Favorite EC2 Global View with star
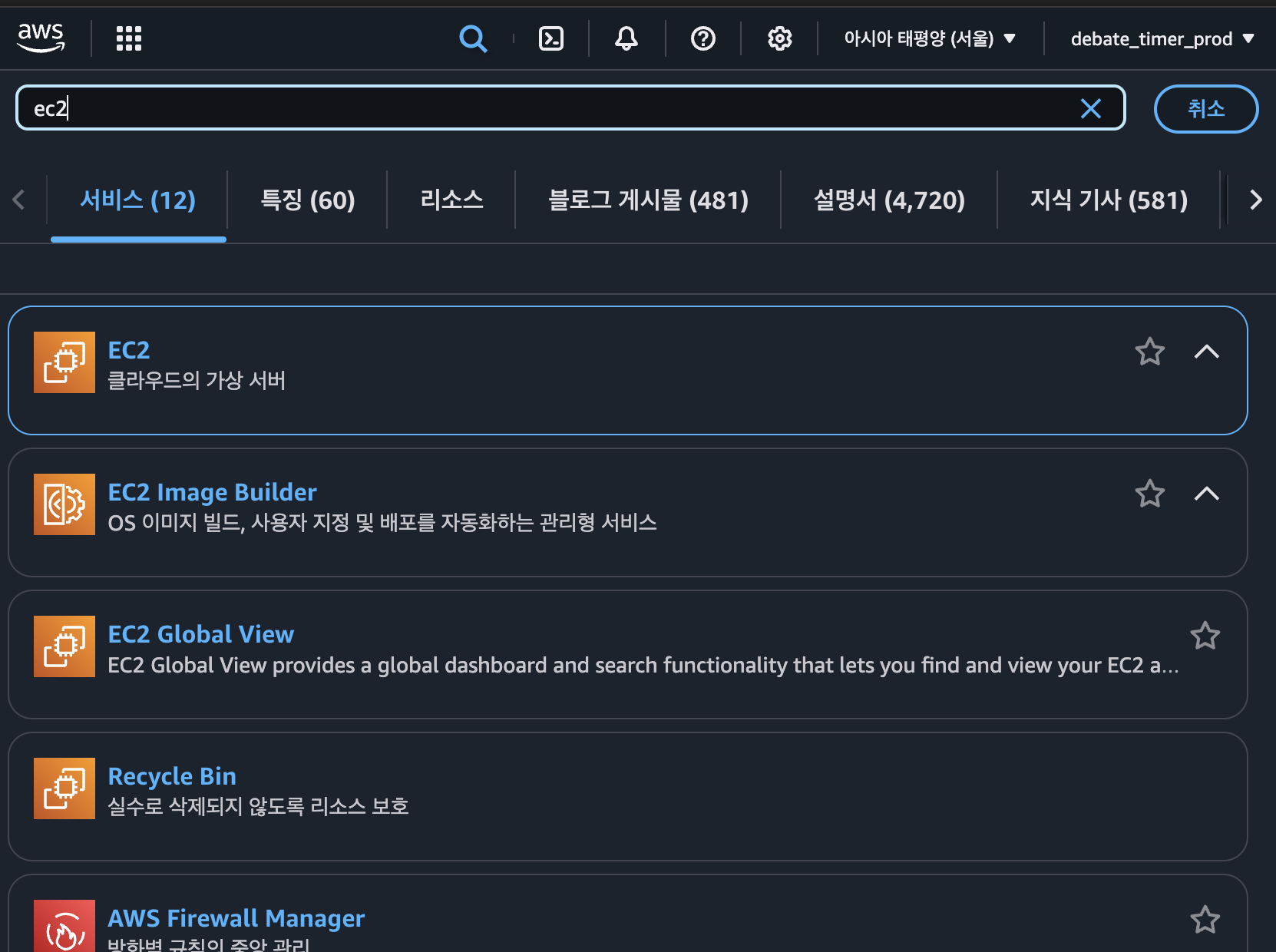This screenshot has width=1276, height=952. coord(1205,636)
